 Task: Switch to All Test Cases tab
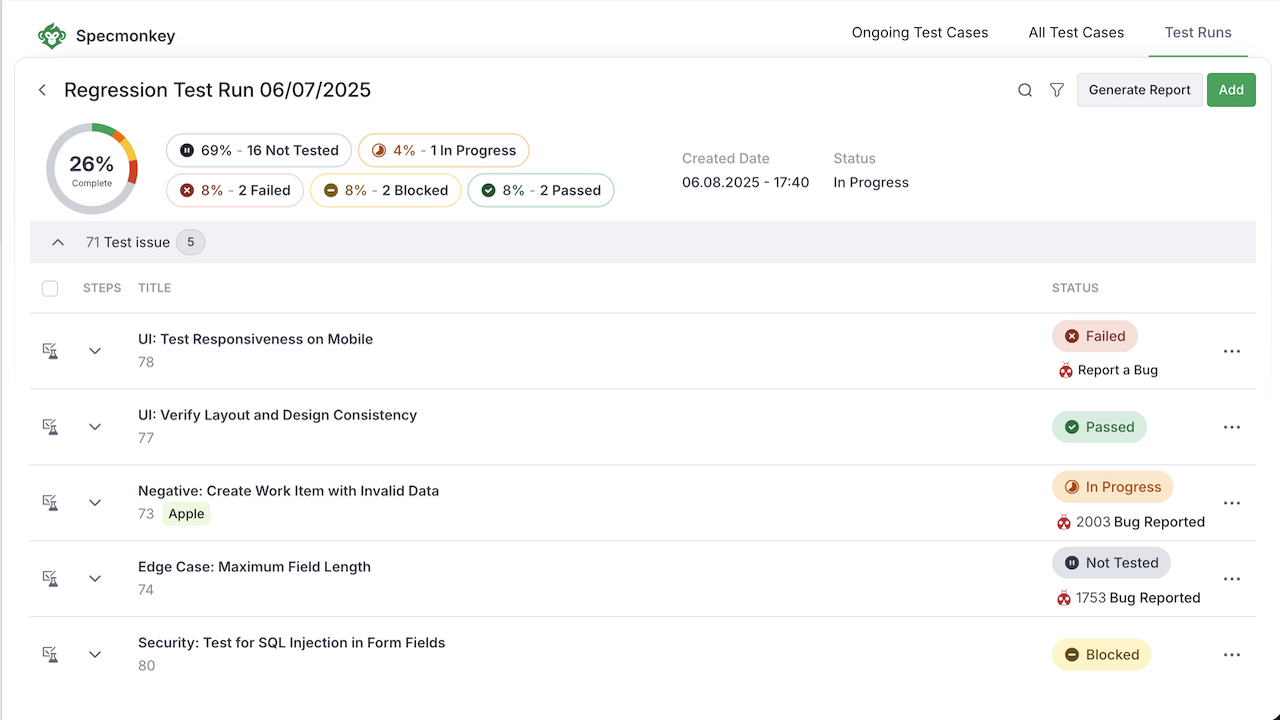tap(1076, 33)
